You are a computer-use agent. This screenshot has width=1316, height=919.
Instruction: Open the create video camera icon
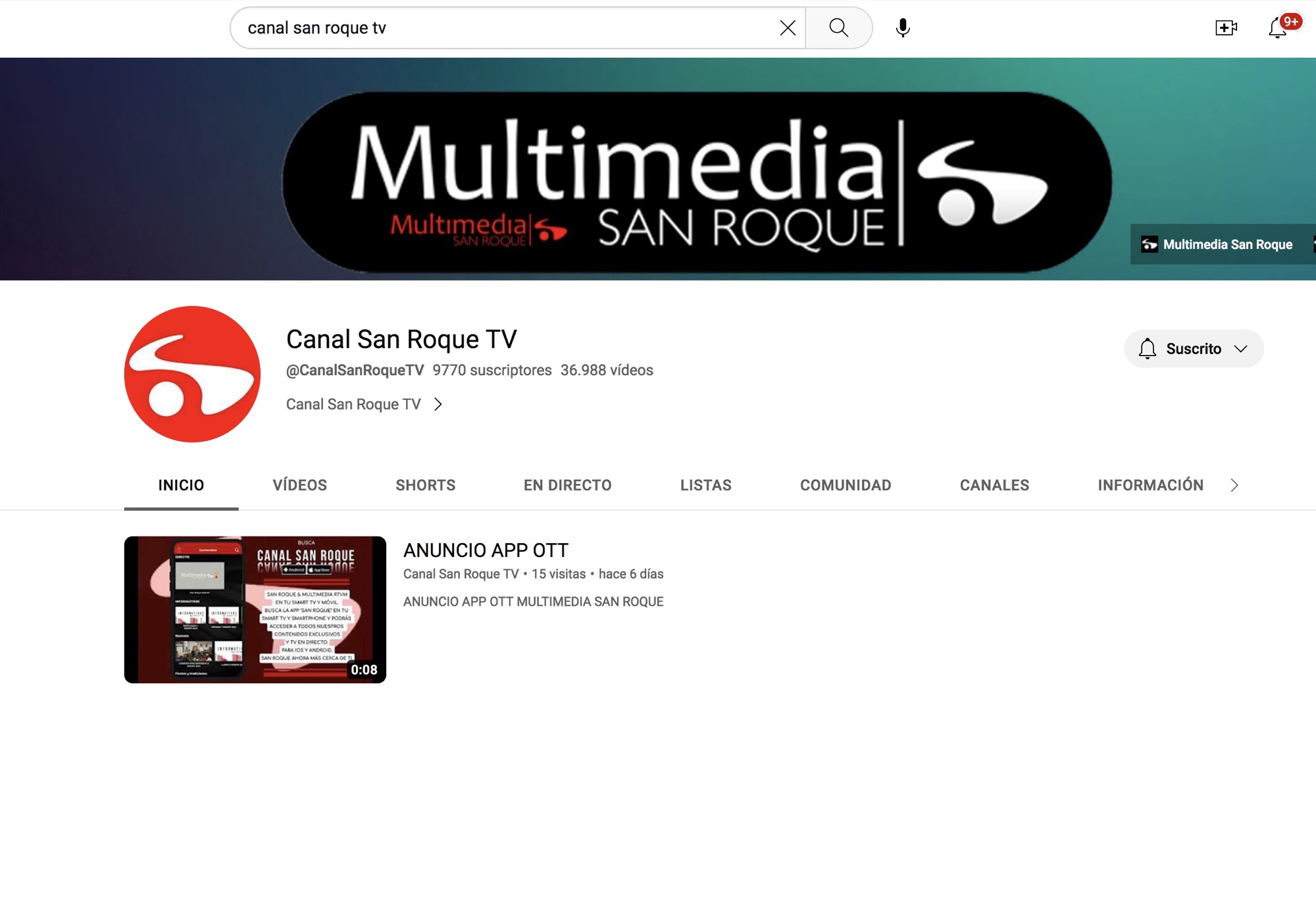pyautogui.click(x=1226, y=28)
